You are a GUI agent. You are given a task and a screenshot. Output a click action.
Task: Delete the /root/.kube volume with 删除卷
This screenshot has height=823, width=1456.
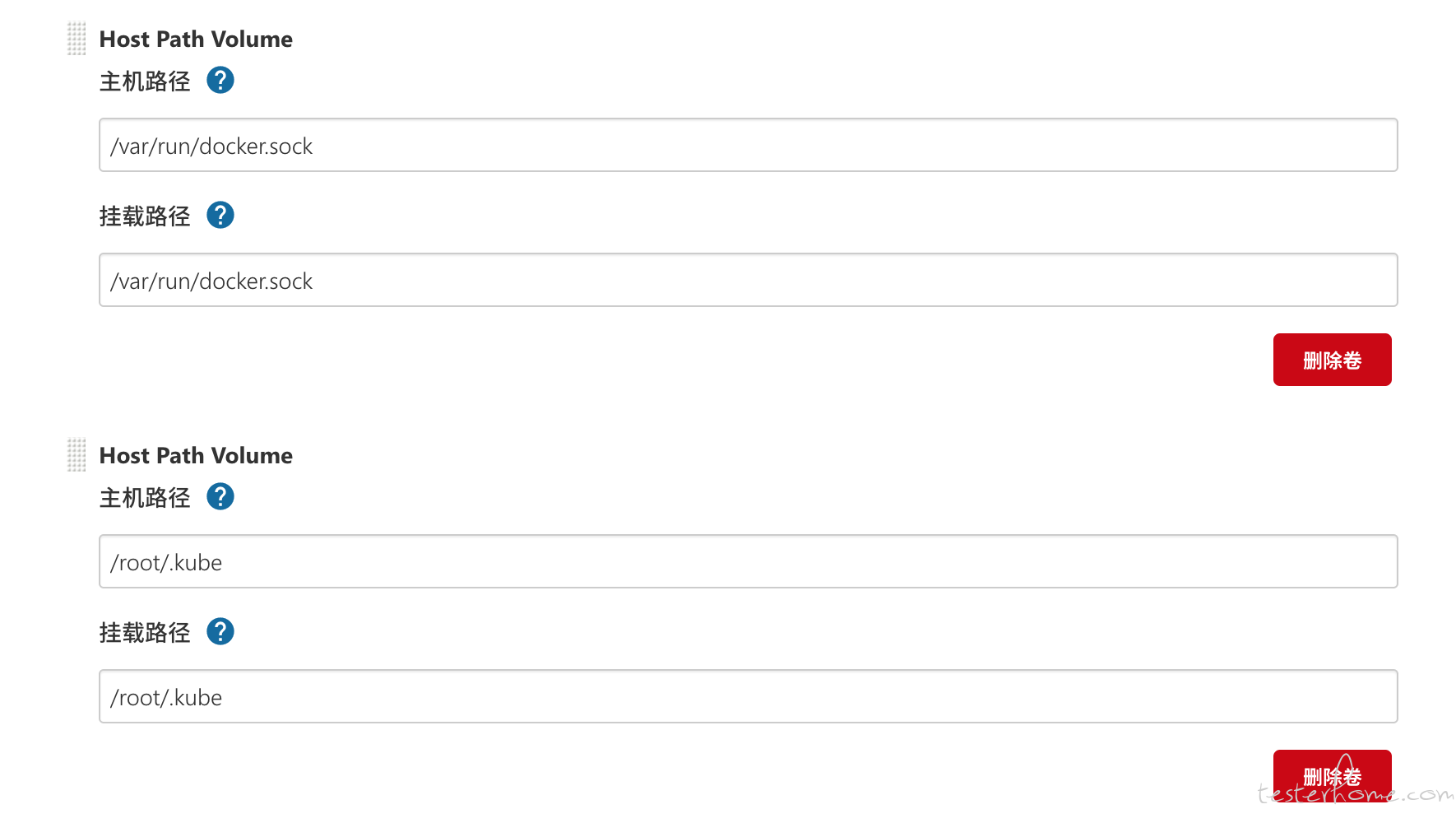pos(1333,775)
